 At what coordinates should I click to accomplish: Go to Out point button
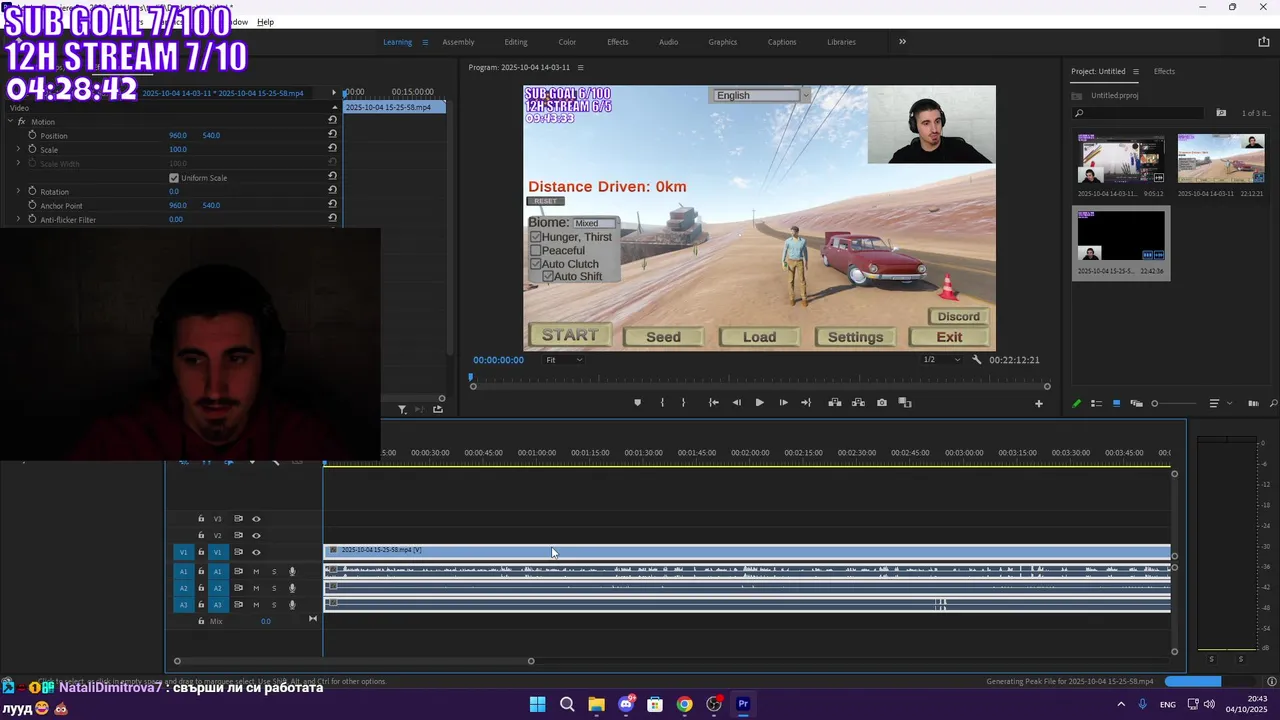(x=806, y=403)
